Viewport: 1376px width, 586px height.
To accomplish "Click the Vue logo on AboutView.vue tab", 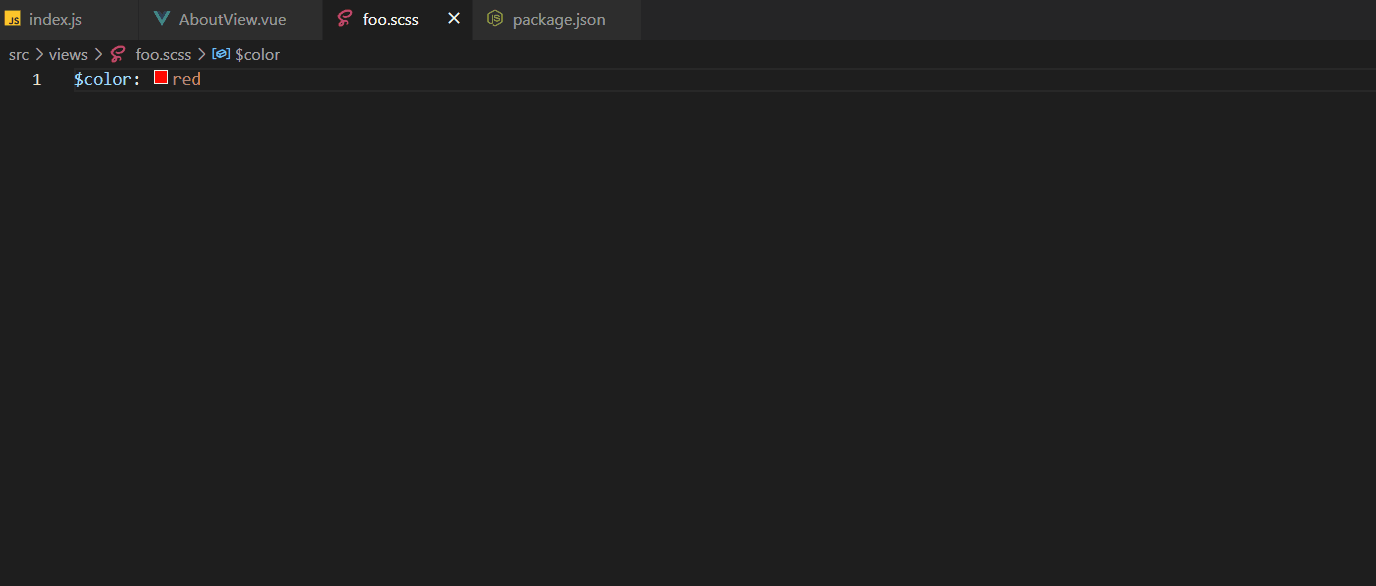I will coord(162,18).
